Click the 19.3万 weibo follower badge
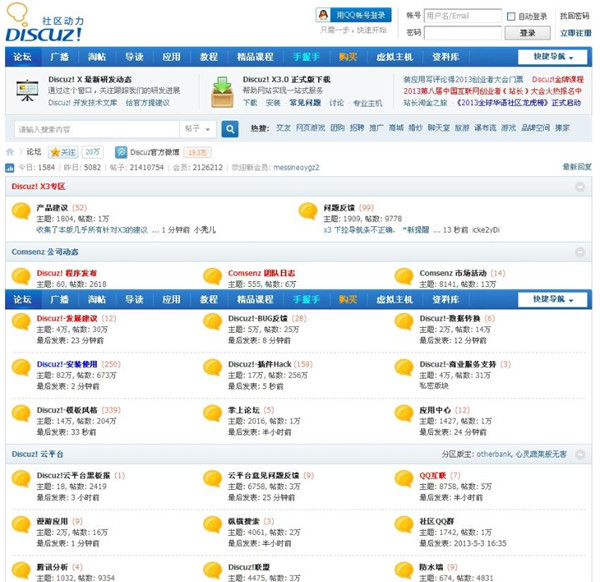The width and height of the screenshot is (600, 582). pyautogui.click(x=197, y=152)
